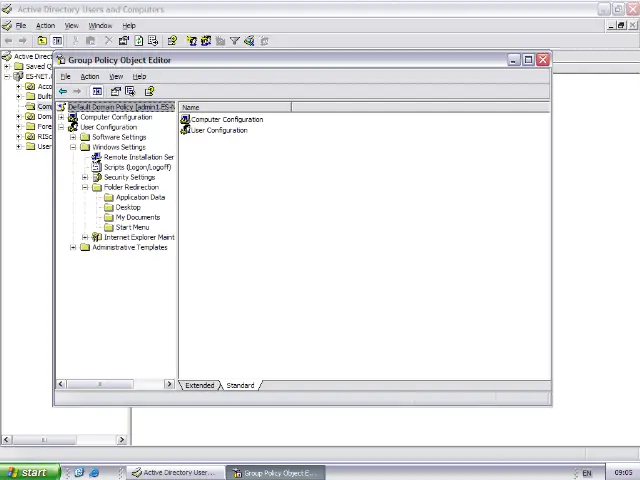Open View menu in Group Policy Editor
The height and width of the screenshot is (480, 640).
[x=116, y=76]
